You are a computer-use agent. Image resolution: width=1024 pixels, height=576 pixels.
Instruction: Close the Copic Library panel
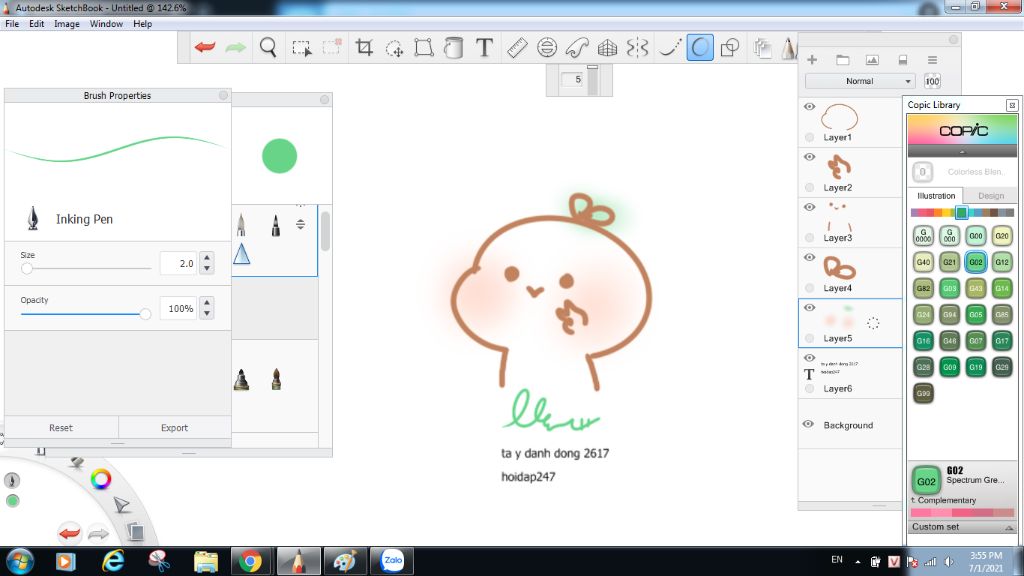click(1012, 105)
